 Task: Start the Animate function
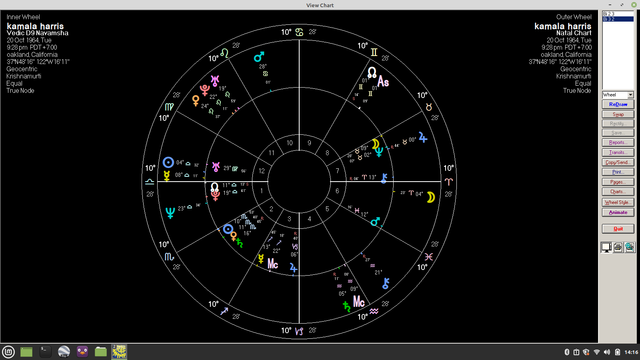click(618, 212)
